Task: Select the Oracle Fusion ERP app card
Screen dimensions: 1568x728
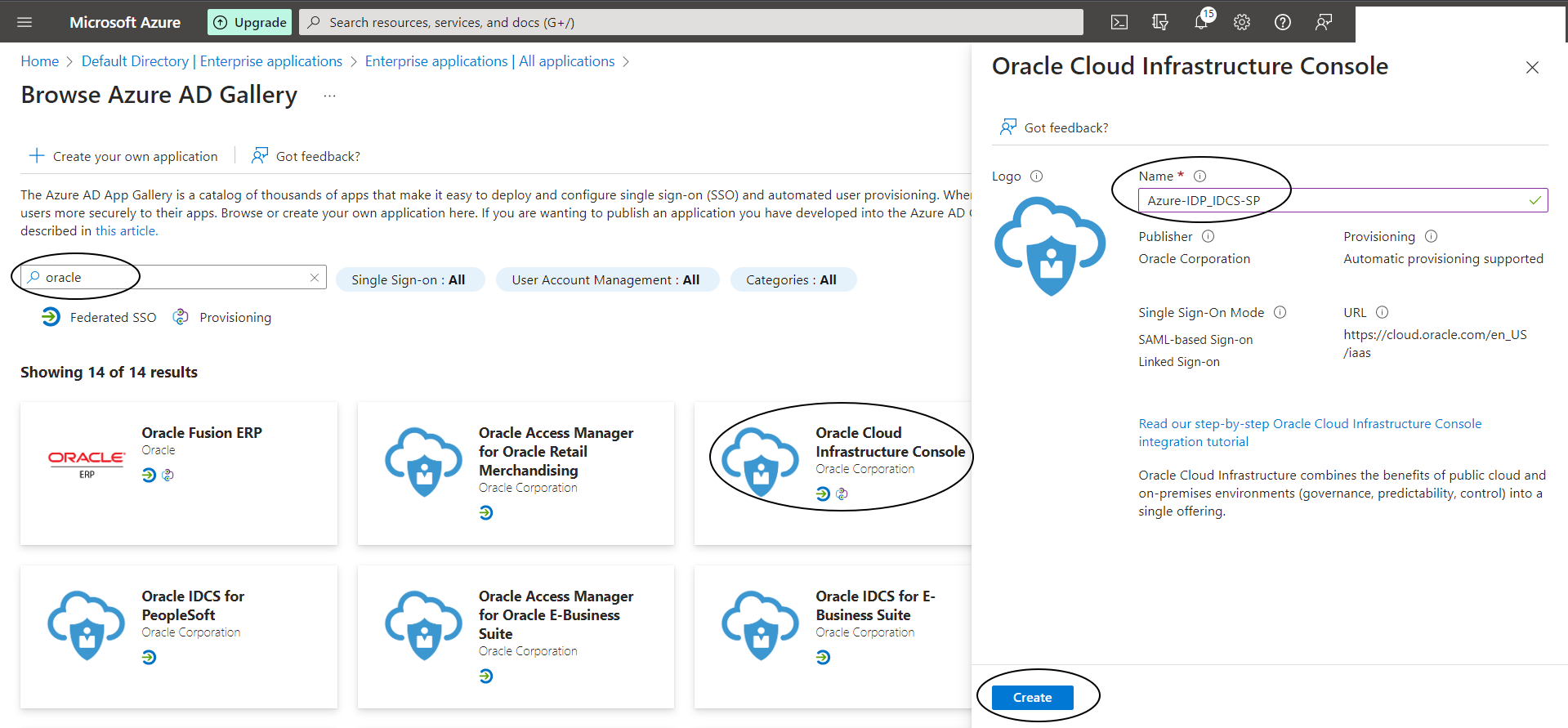Action: pos(179,473)
